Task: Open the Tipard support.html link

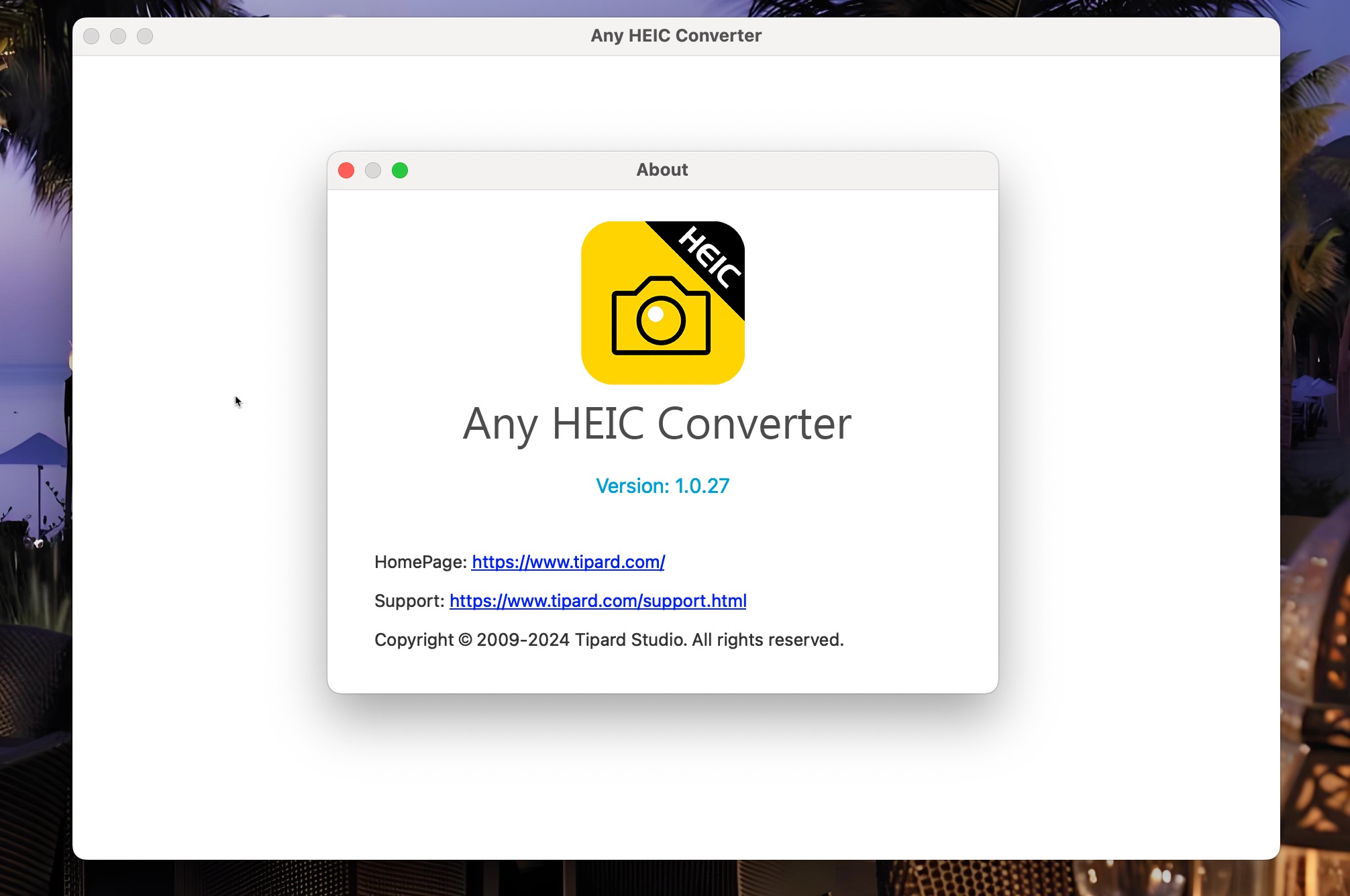Action: [x=598, y=601]
